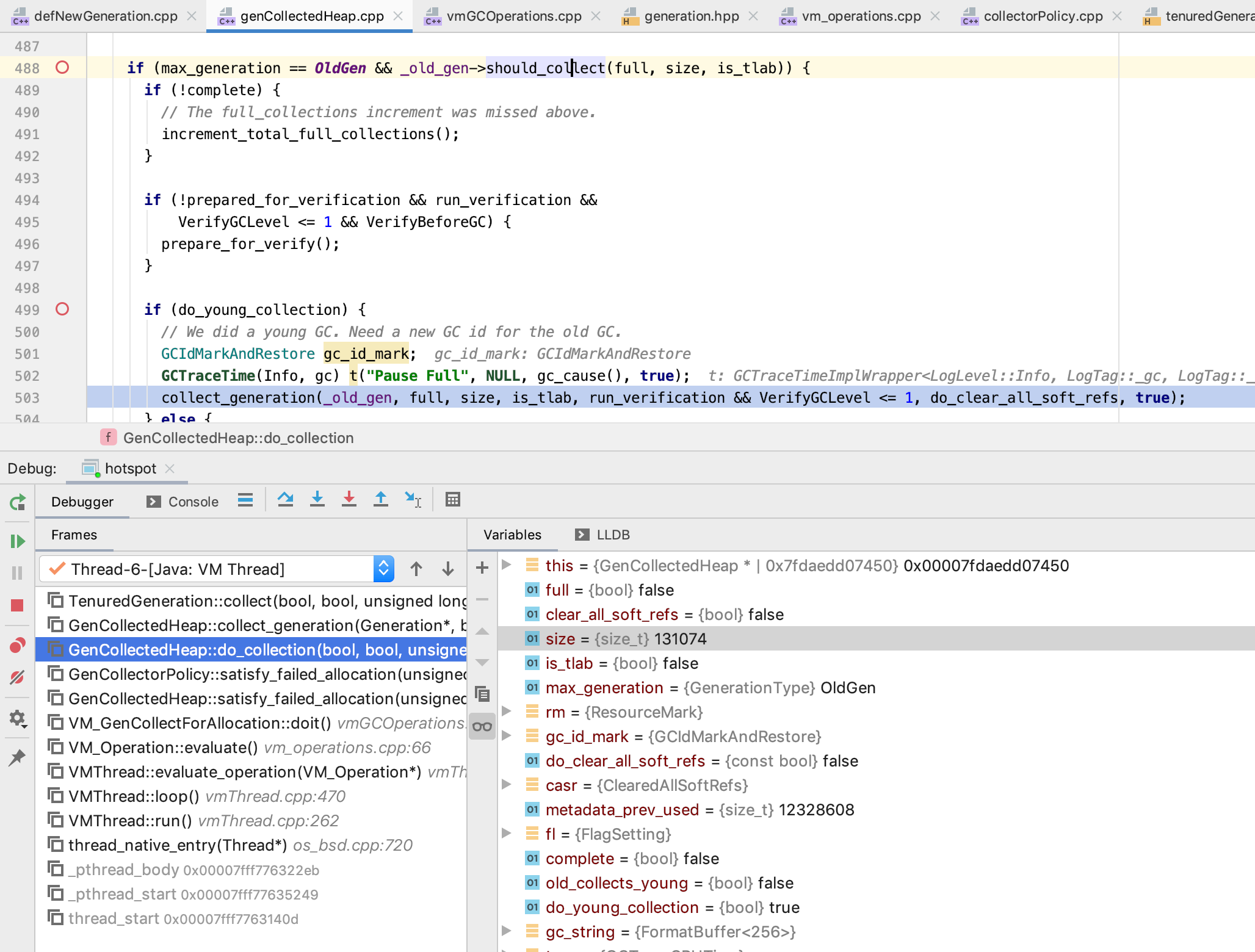Viewport: 1255px width, 952px height.
Task: Click the Rerun debug session icon
Action: click(17, 502)
